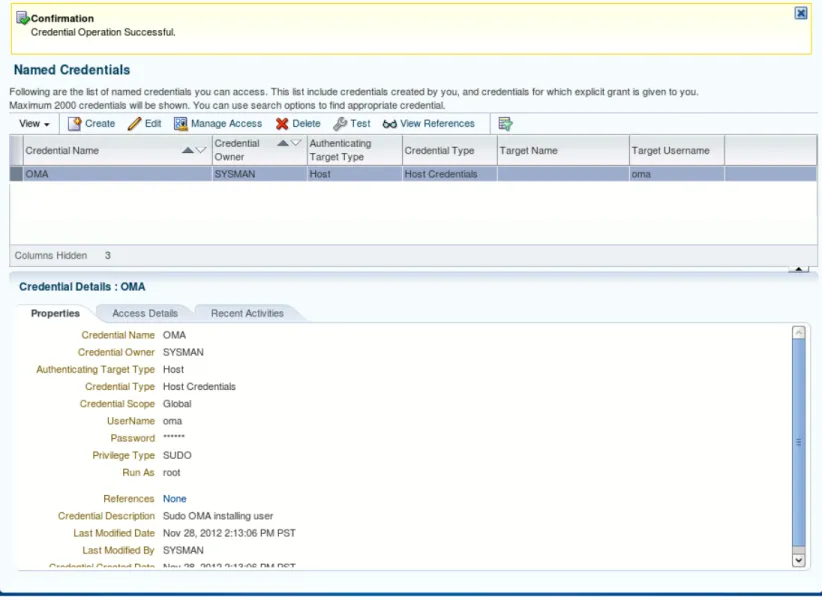
Task: Click the None references link
Action: (x=175, y=499)
